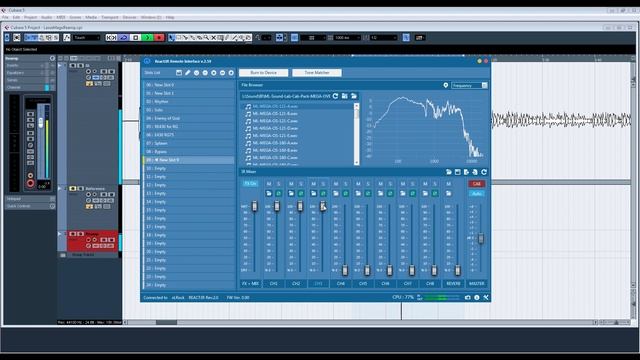Open the Audio menu in Cubase
640x360 pixels.
point(47,18)
